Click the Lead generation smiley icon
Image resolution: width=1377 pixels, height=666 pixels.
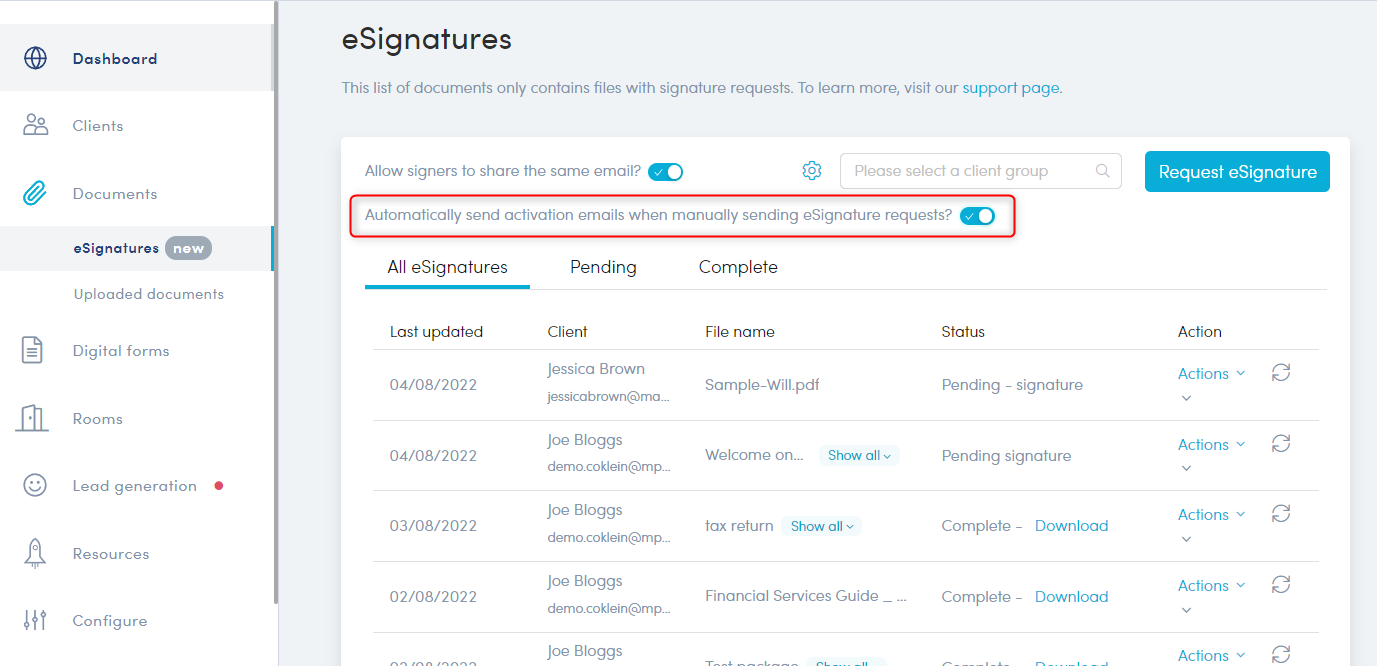[x=35, y=485]
